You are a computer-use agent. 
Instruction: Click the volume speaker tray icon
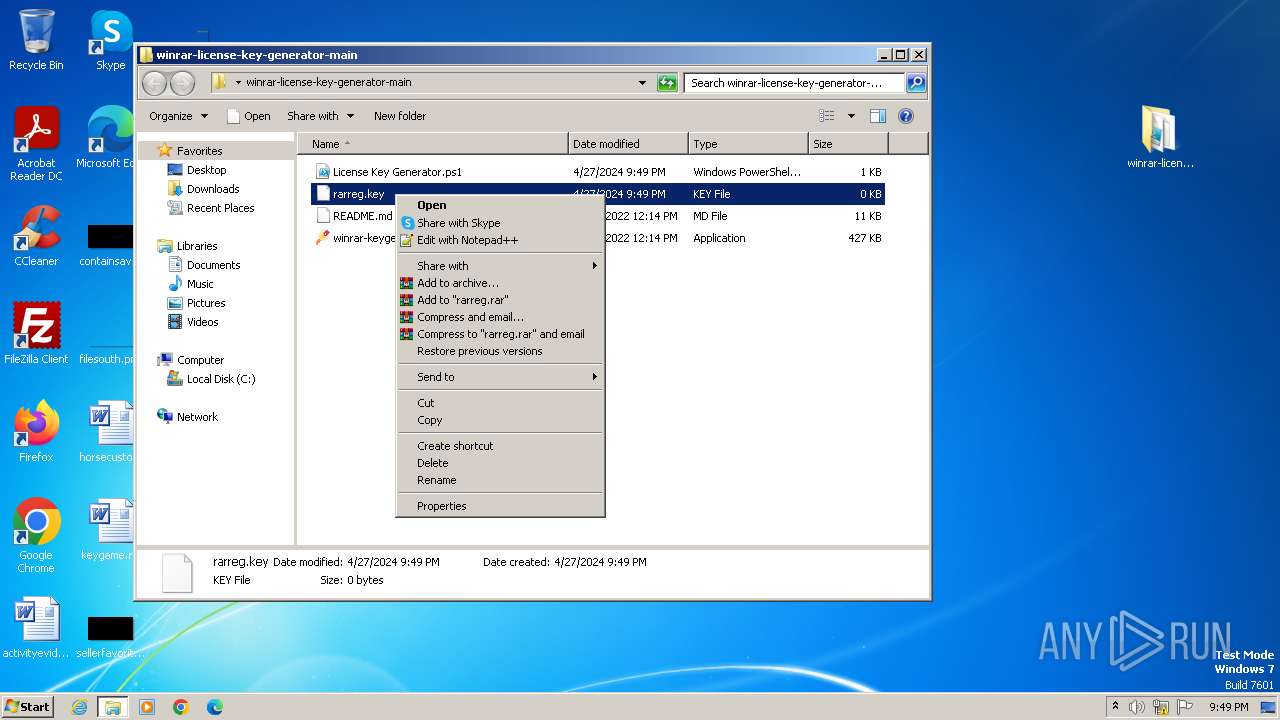coord(1137,707)
